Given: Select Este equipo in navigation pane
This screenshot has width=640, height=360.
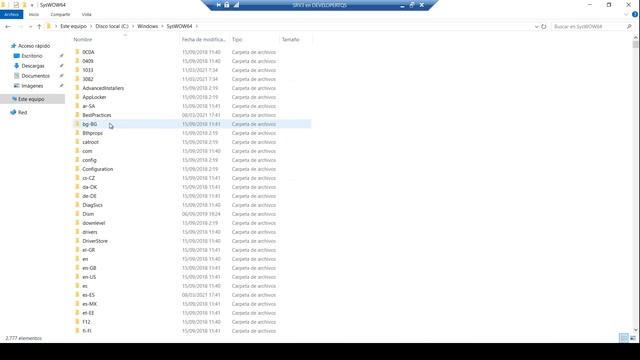Looking at the screenshot, I should (31, 99).
